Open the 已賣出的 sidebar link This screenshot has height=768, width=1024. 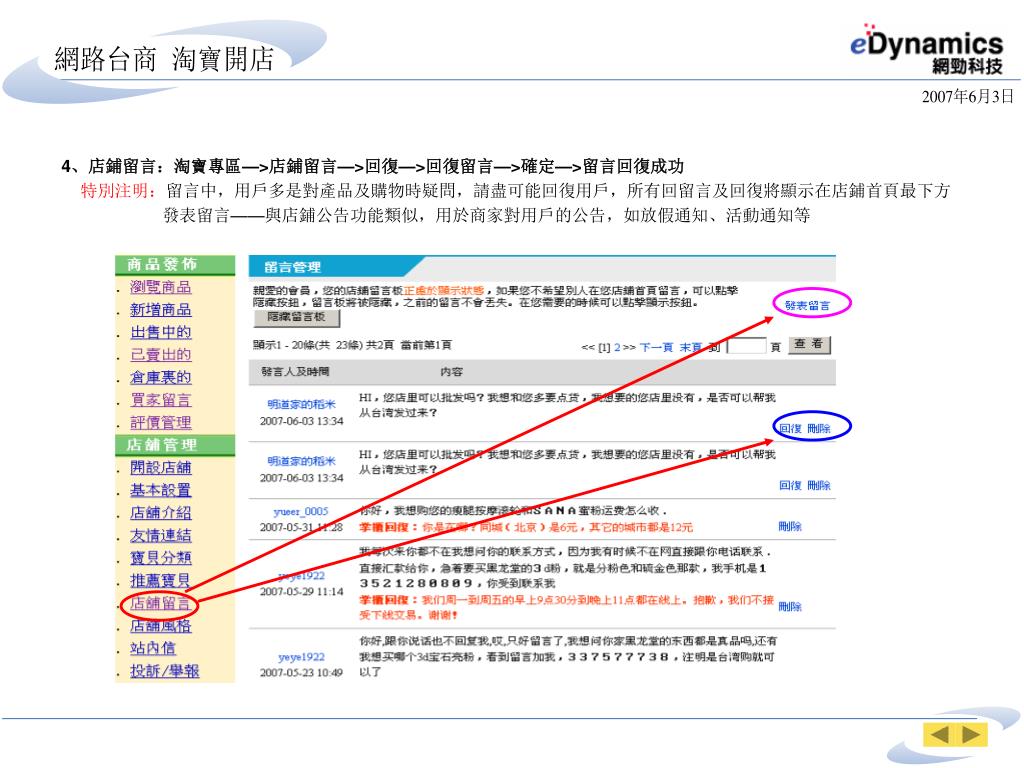161,355
